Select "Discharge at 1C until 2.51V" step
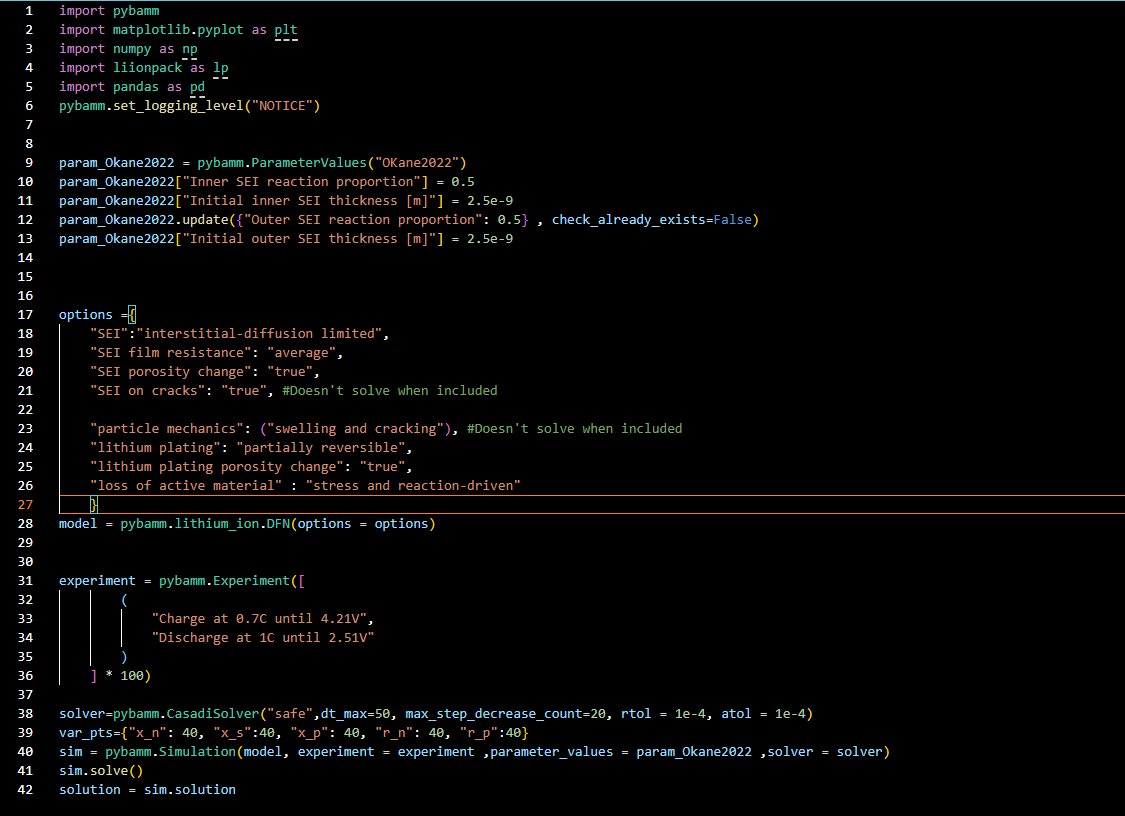The image size is (1125, 816). coord(263,637)
